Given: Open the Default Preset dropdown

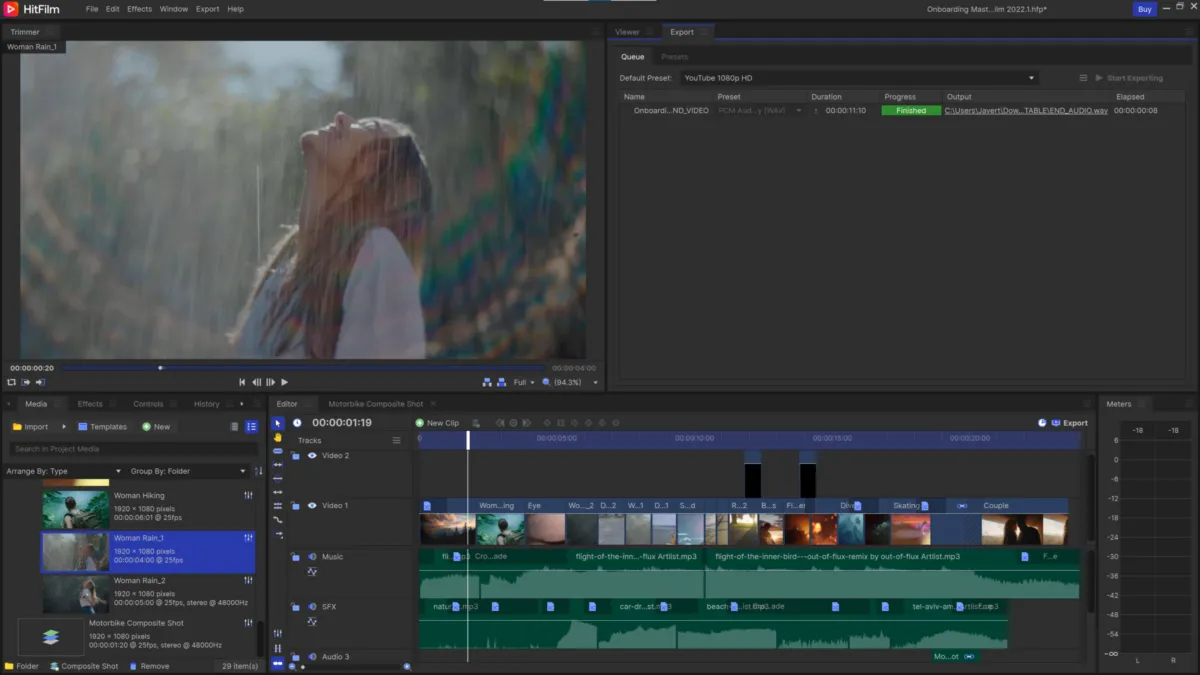Looking at the screenshot, I should click(x=858, y=78).
